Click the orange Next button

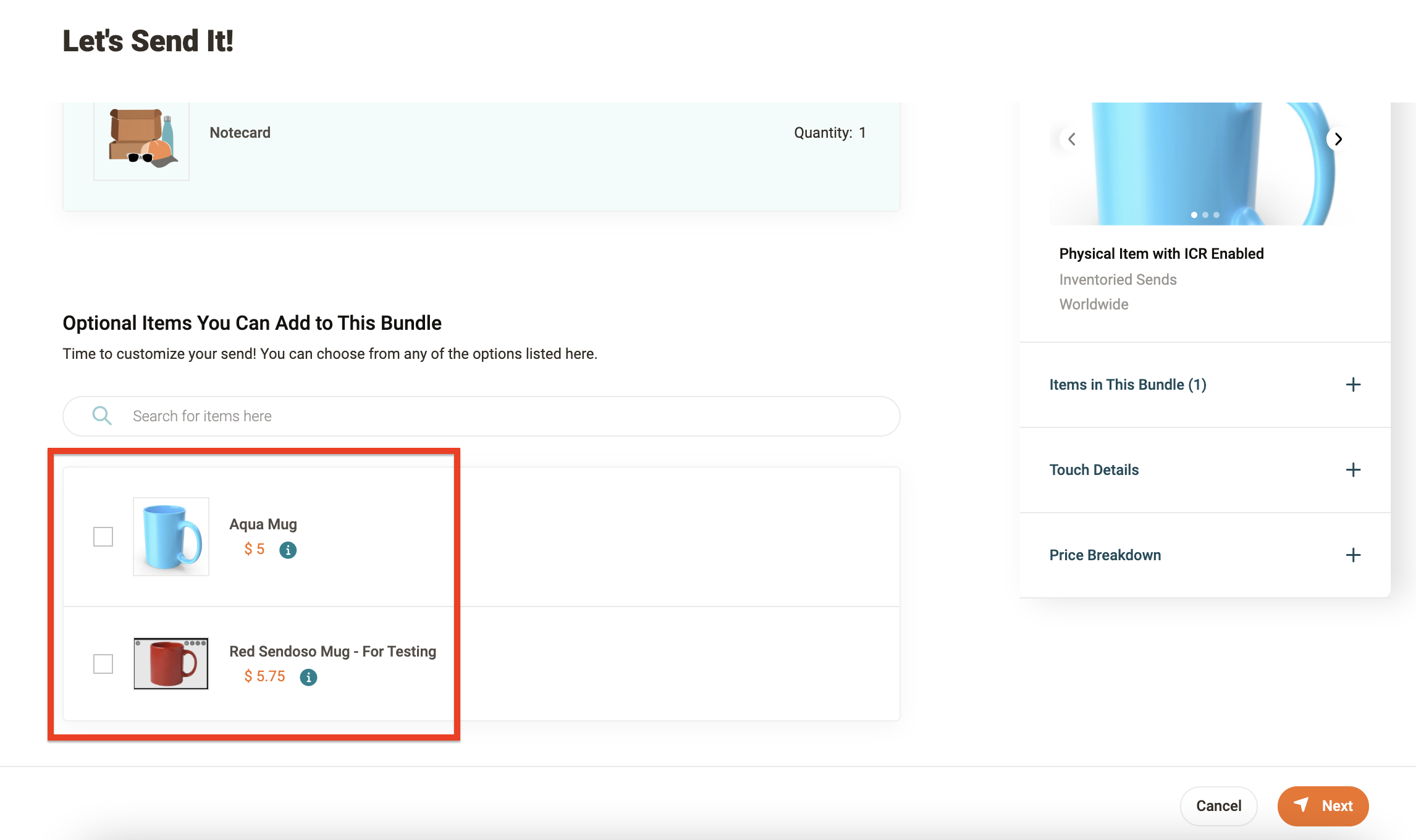tap(1323, 806)
